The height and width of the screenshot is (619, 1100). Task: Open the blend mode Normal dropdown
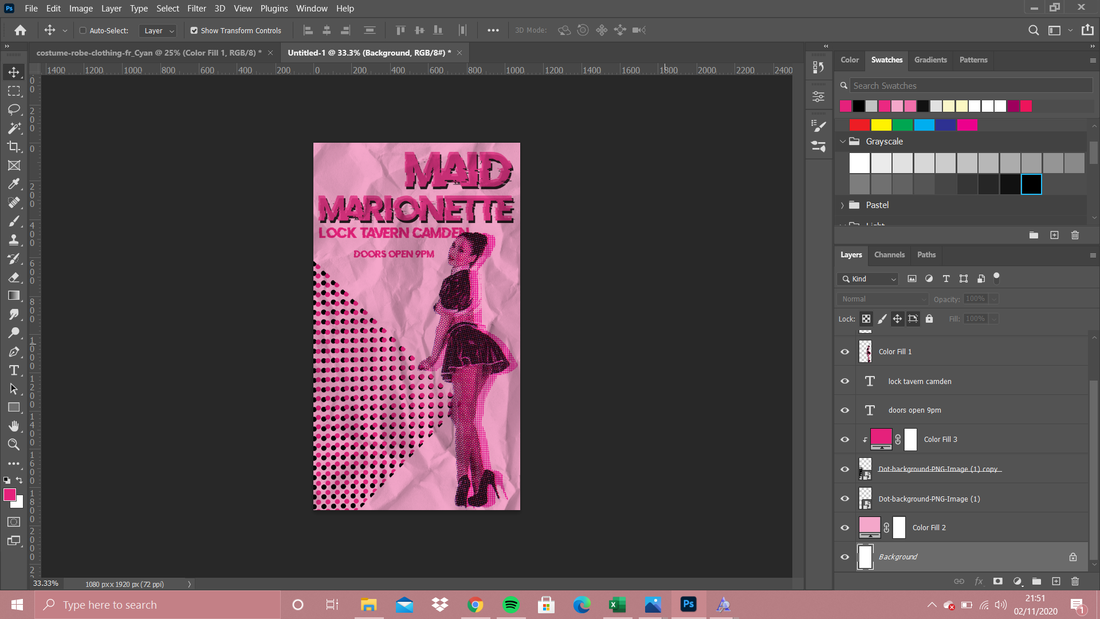coord(883,299)
